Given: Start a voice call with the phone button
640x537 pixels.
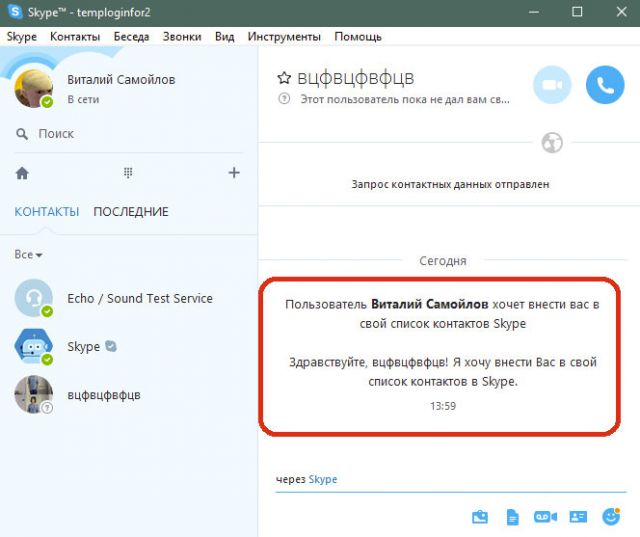Looking at the screenshot, I should click(x=605, y=84).
